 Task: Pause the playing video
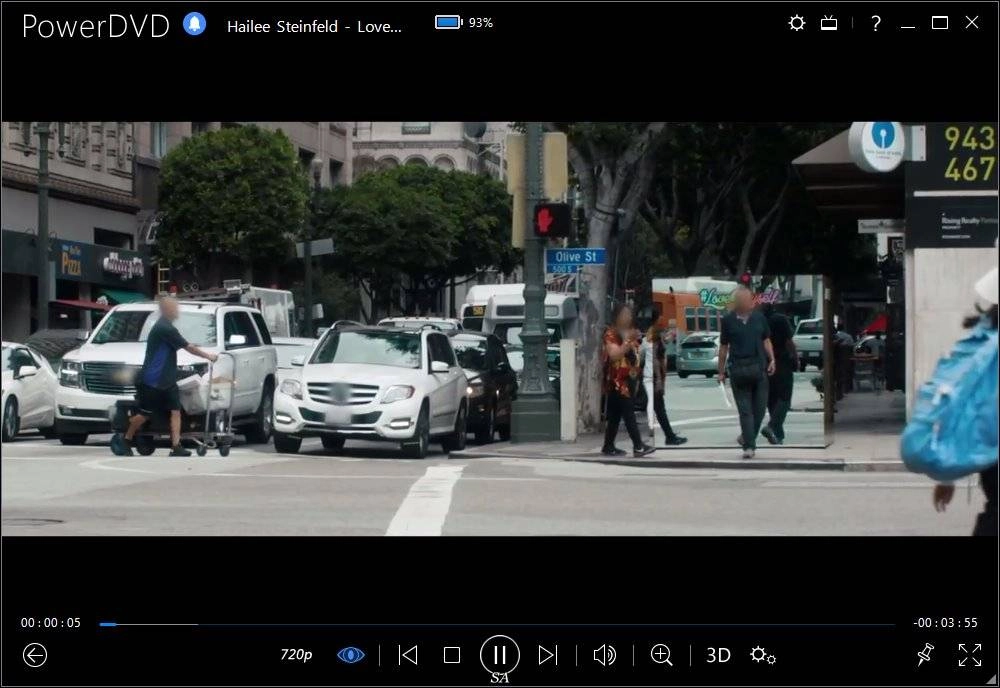coord(499,655)
